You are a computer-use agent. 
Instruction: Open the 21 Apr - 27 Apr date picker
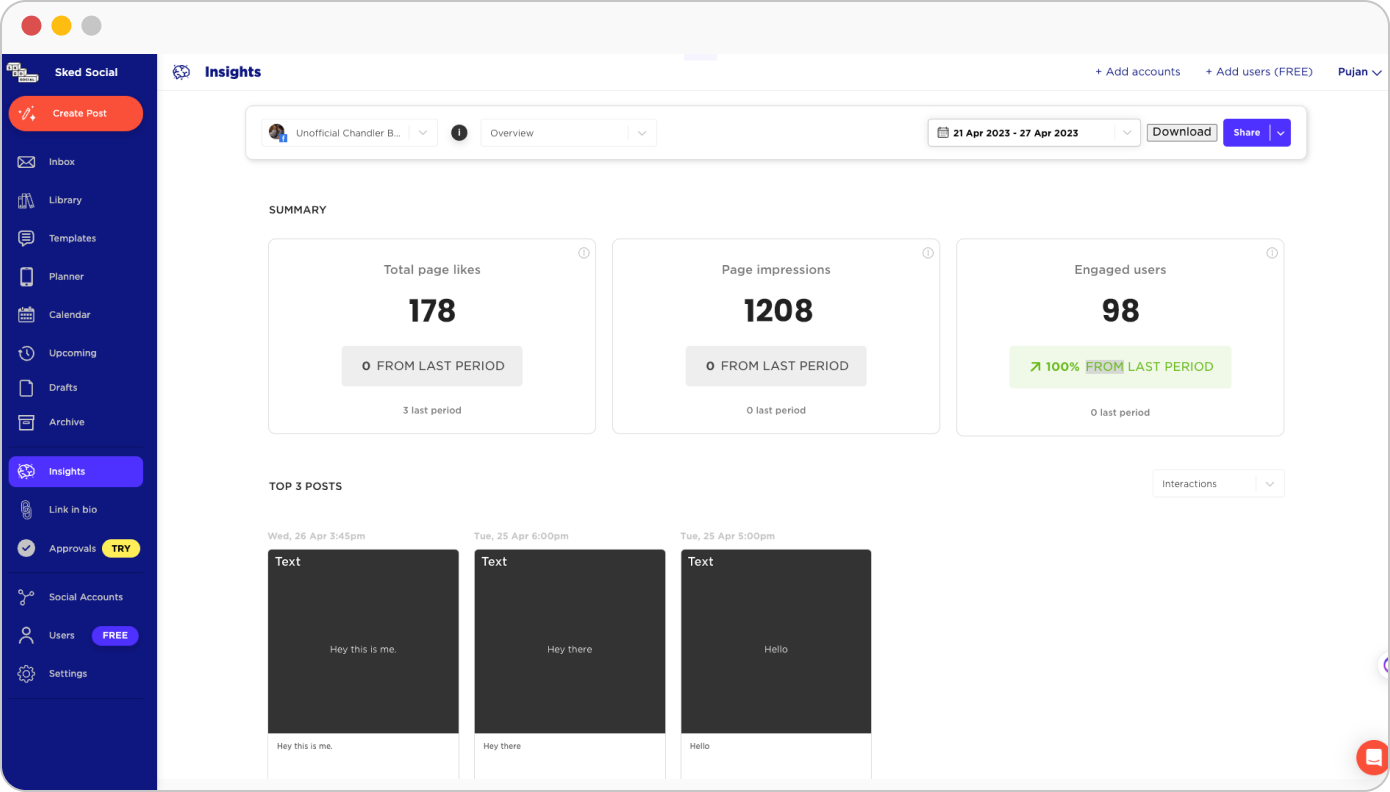(x=1020, y=131)
